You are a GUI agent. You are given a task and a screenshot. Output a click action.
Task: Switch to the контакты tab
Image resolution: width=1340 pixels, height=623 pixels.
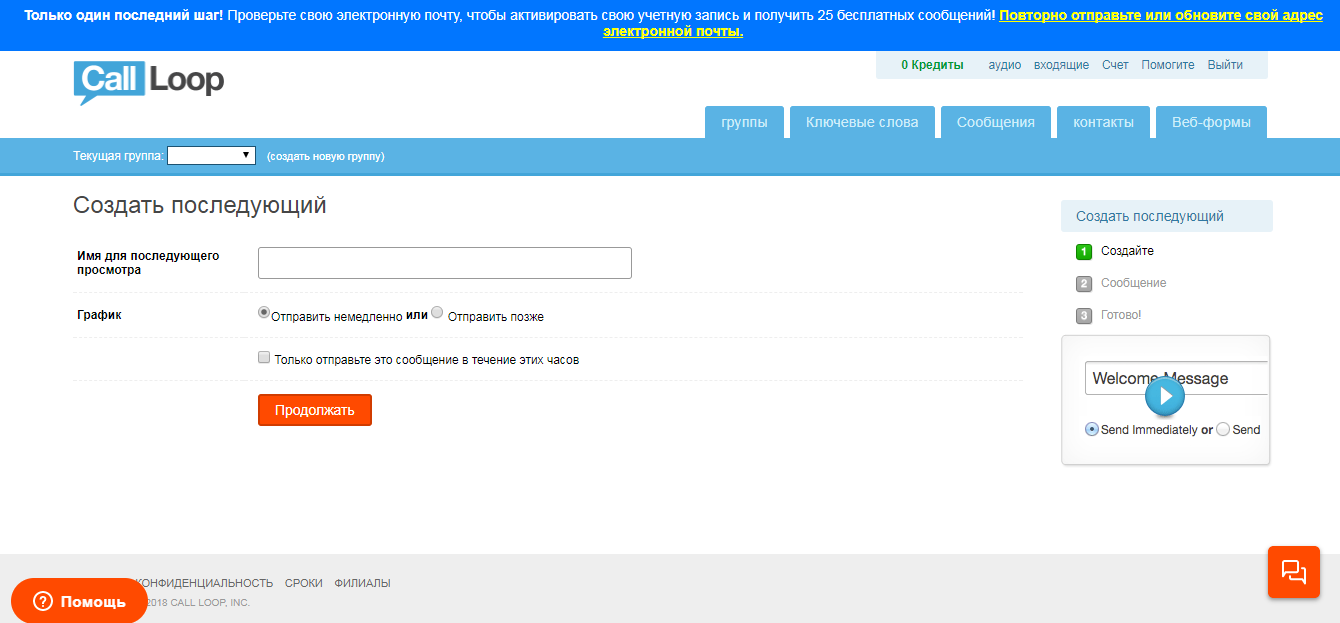pyautogui.click(x=1104, y=122)
